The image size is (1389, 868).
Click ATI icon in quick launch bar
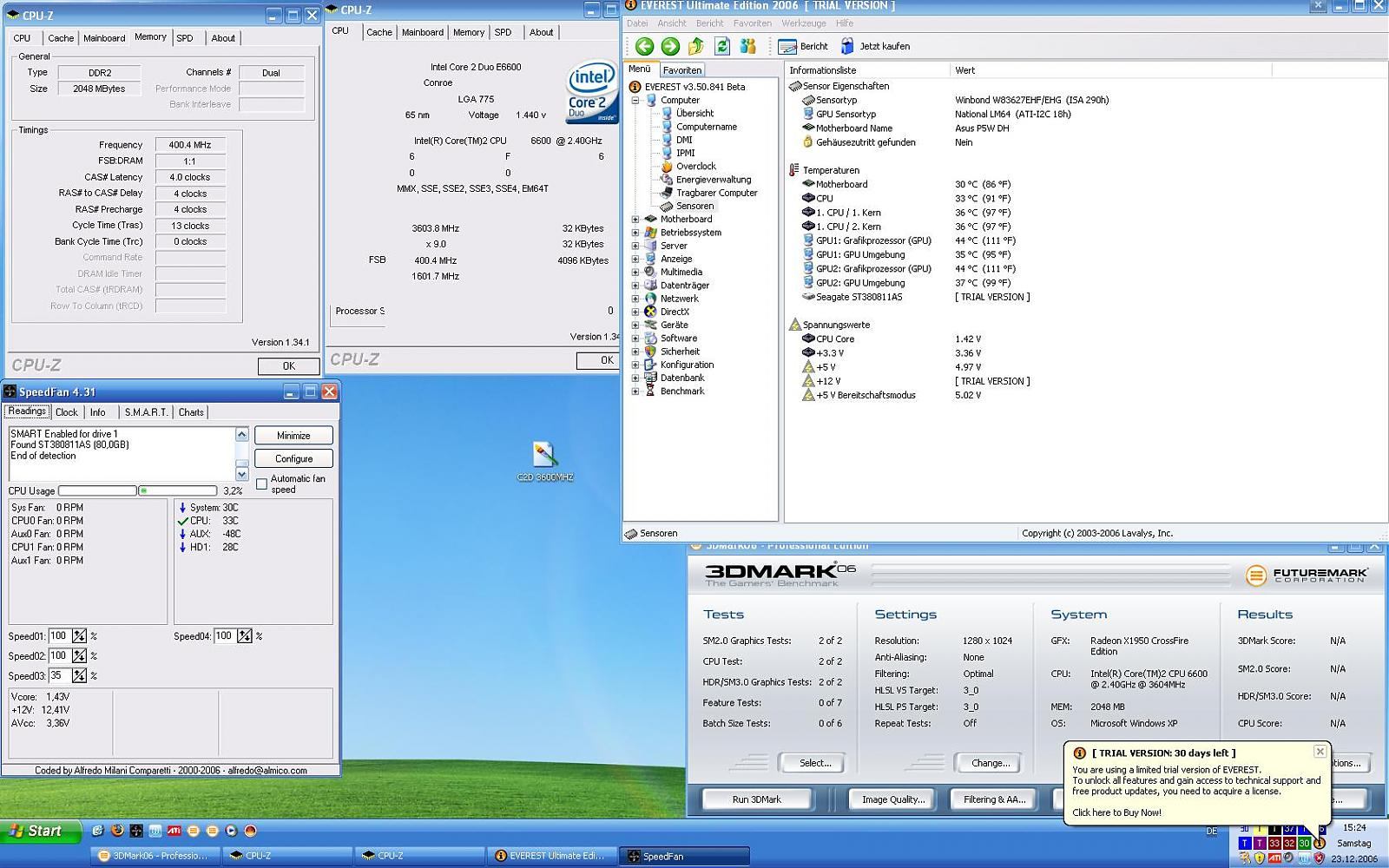[174, 831]
